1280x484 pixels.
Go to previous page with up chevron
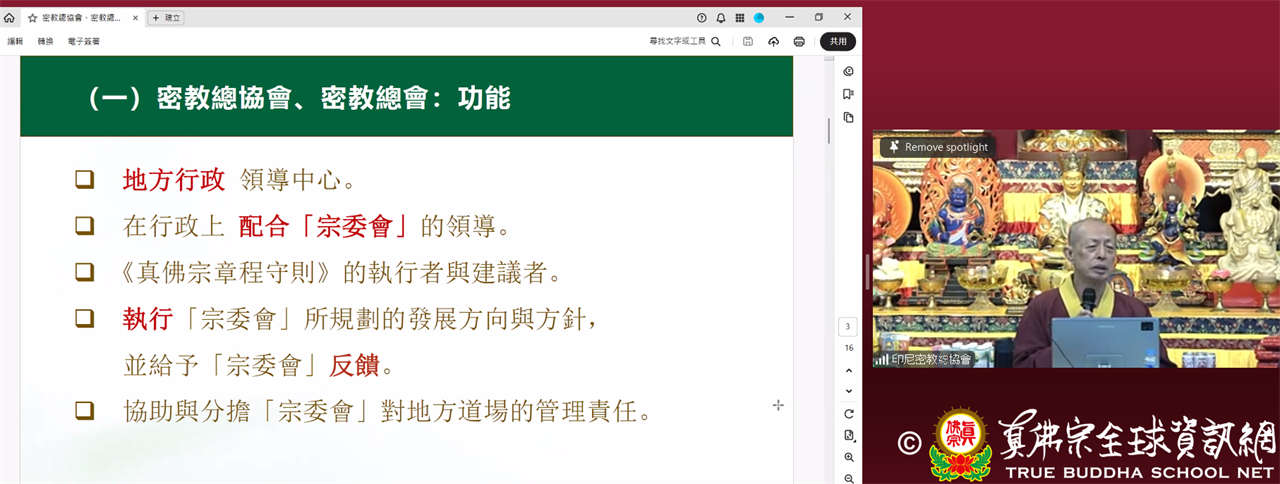pos(849,370)
